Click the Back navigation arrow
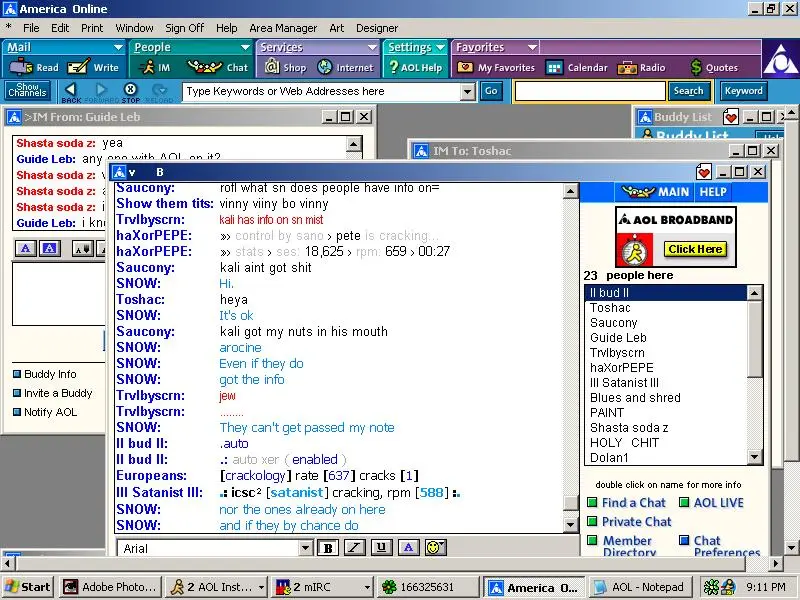This screenshot has width=800, height=600. (x=71, y=92)
